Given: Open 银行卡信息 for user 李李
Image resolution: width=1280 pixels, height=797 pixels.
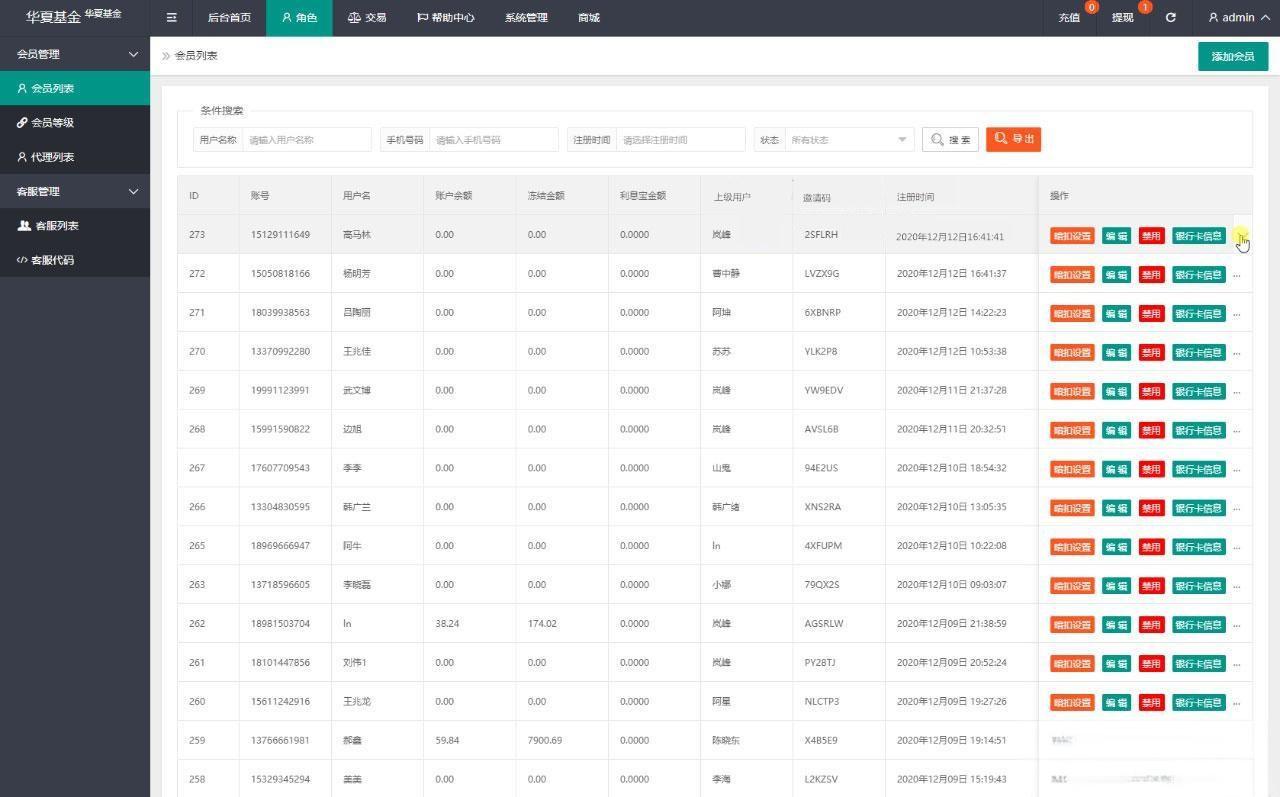Looking at the screenshot, I should click(x=1198, y=469).
